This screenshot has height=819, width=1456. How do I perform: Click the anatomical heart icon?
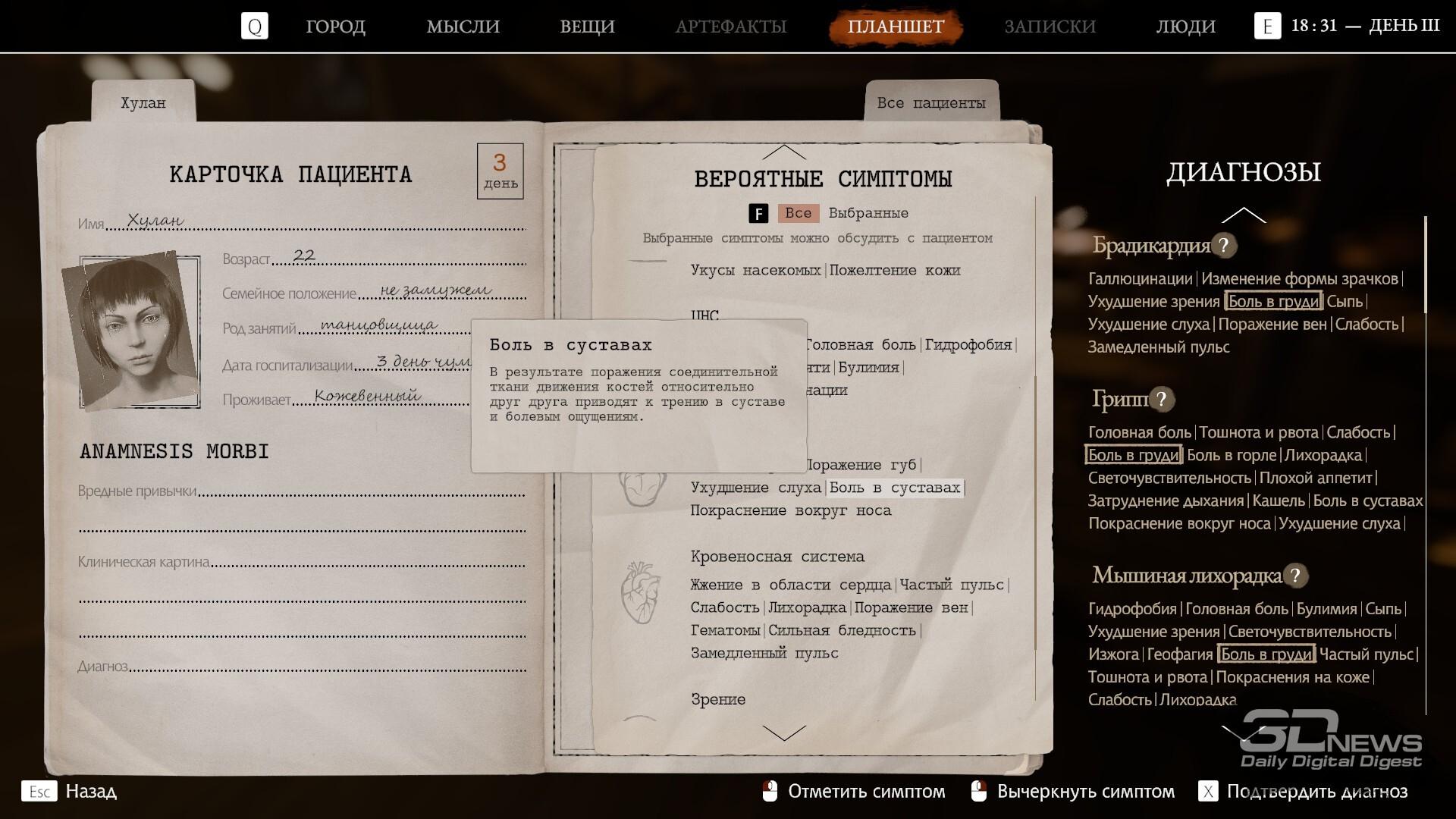point(640,592)
